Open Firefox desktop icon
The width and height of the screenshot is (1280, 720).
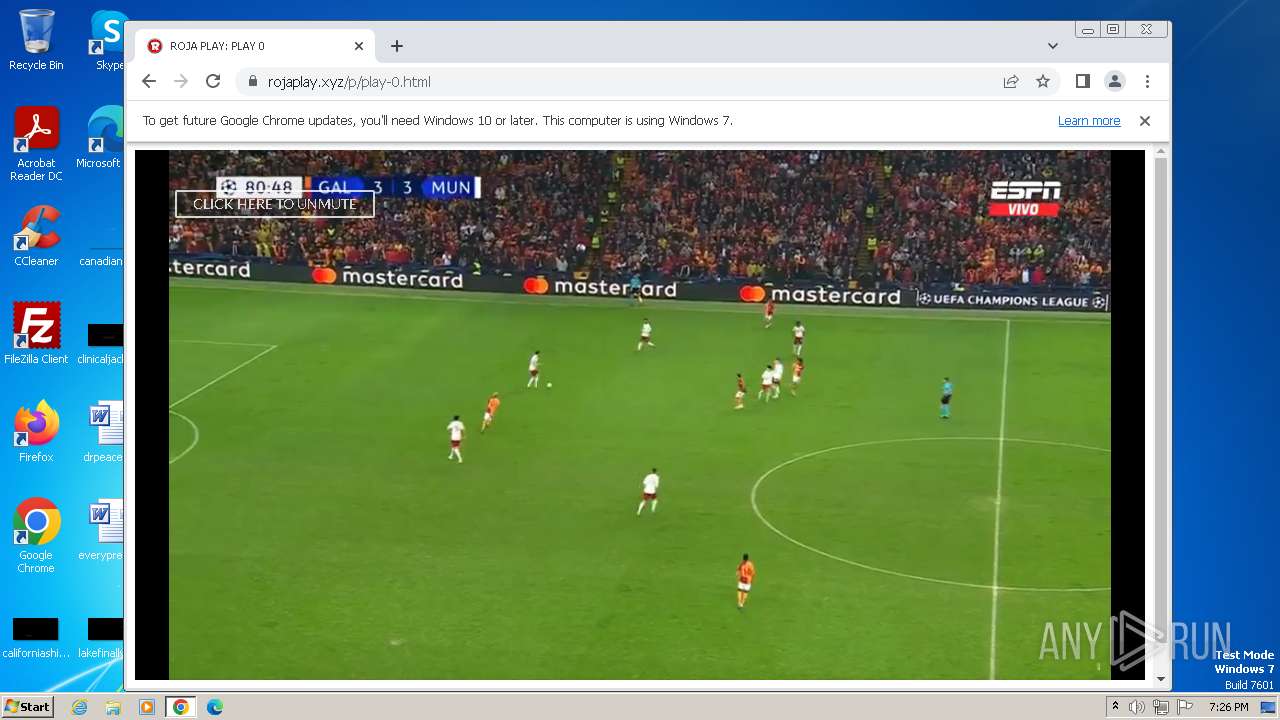[36, 432]
